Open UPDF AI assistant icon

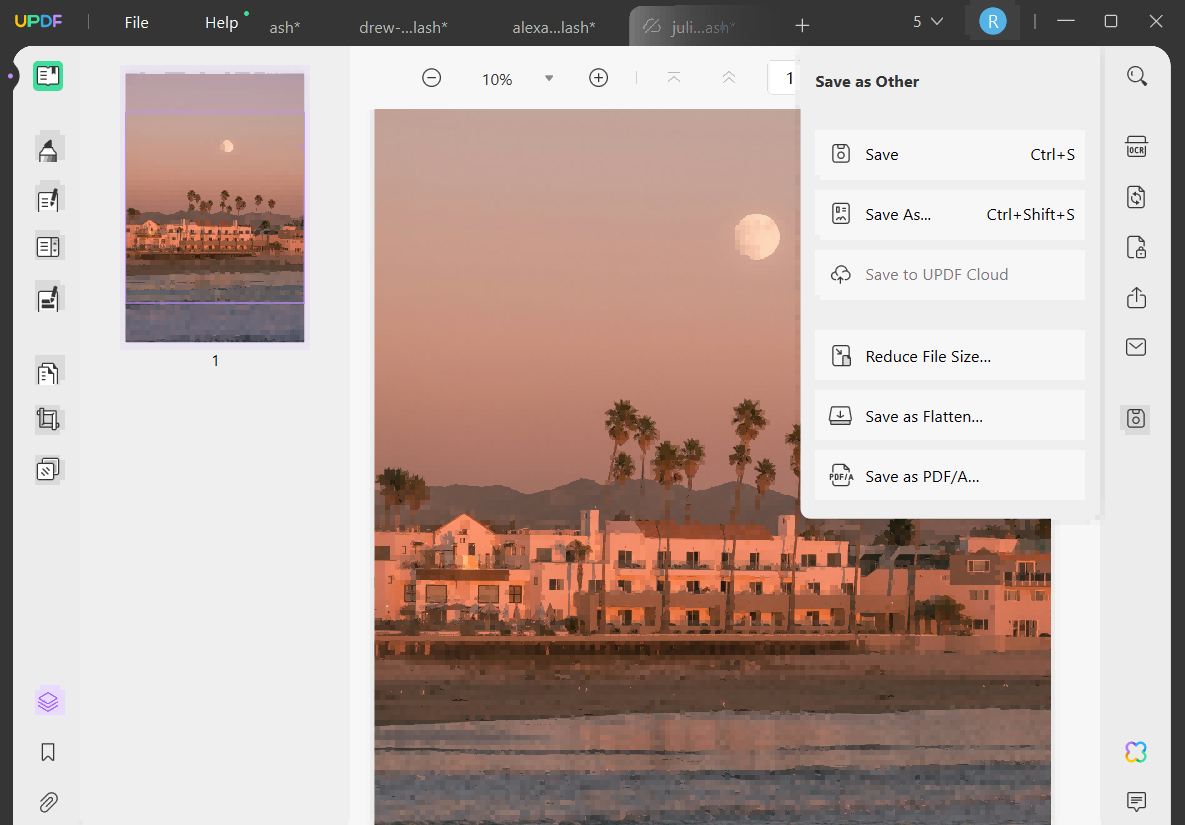point(1135,752)
